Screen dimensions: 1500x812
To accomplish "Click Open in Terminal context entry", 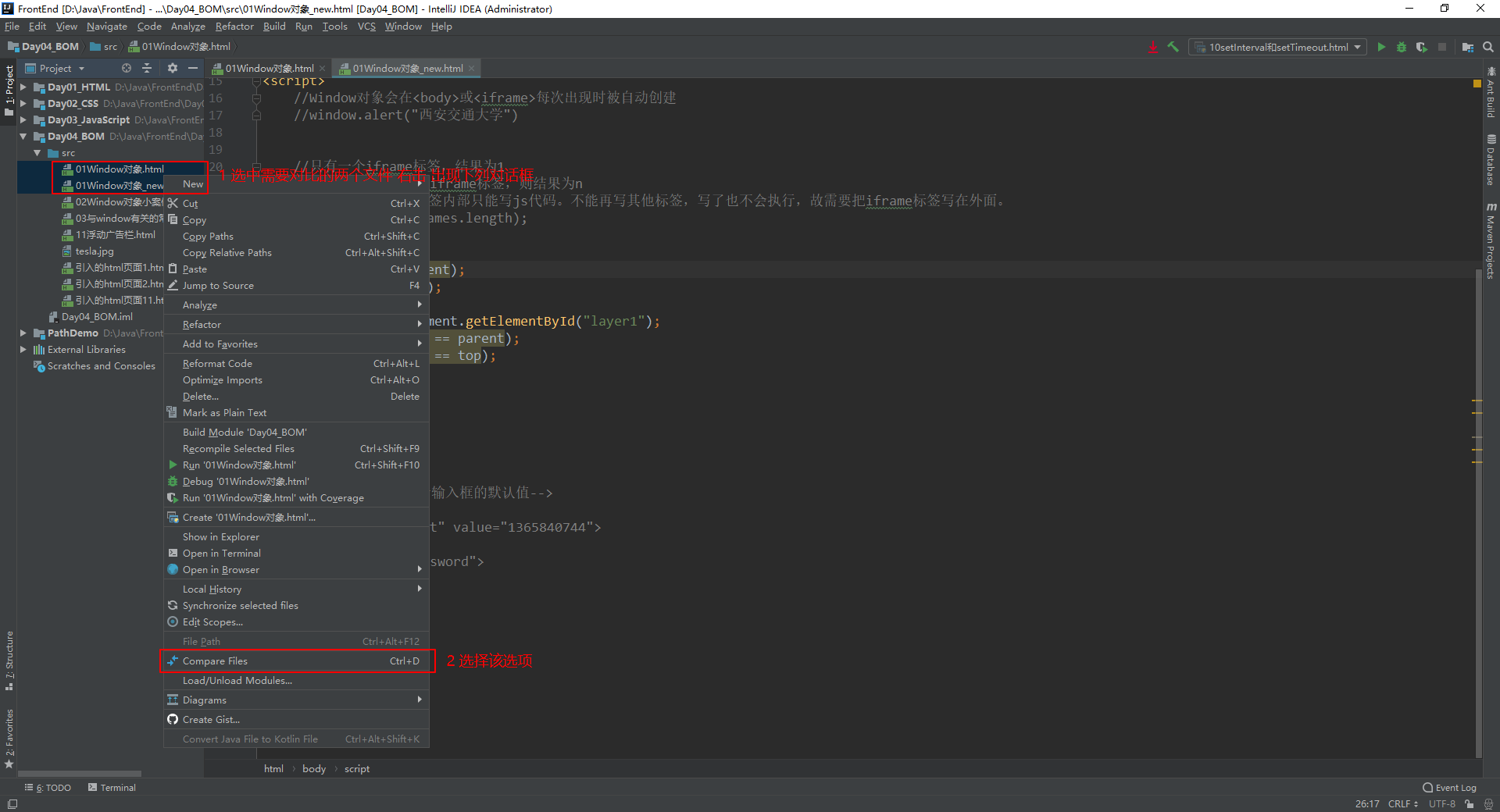I will [x=296, y=553].
